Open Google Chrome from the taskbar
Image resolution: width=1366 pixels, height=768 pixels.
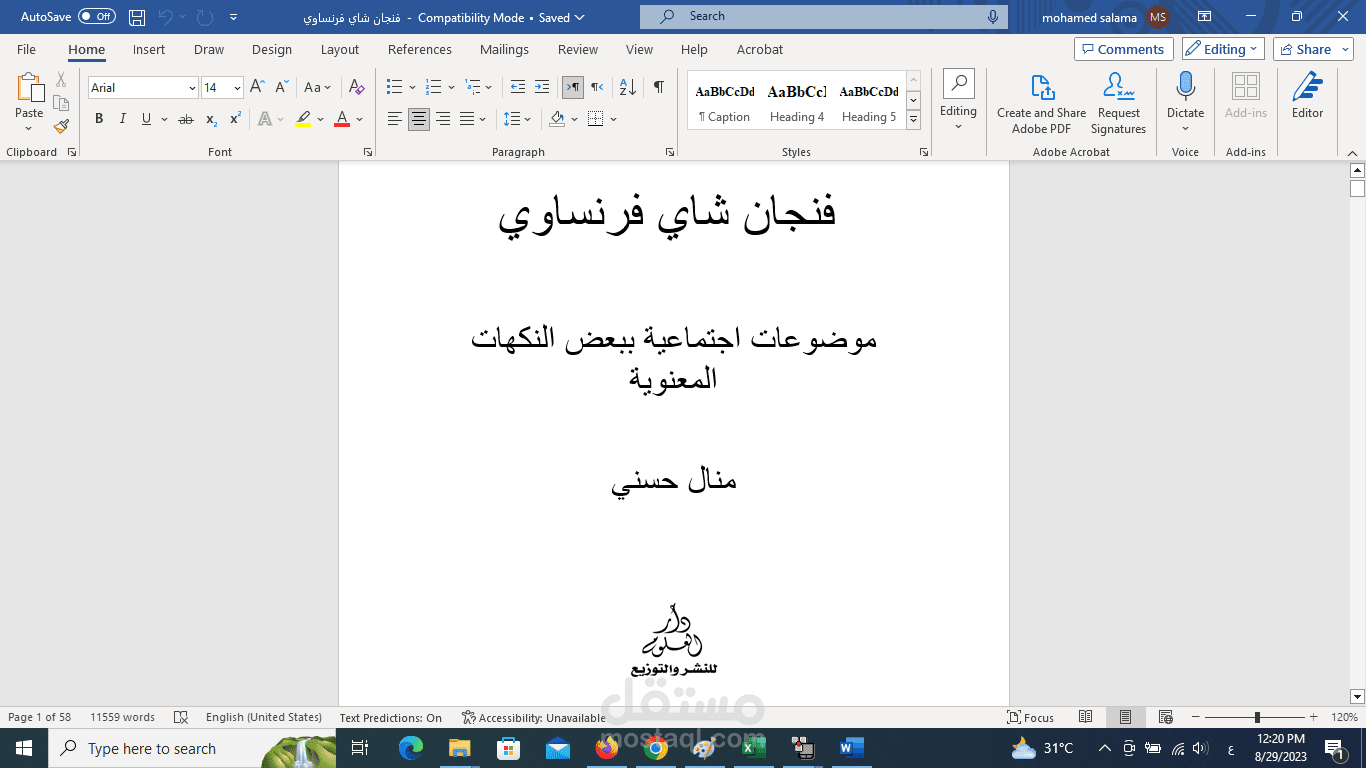click(x=656, y=748)
